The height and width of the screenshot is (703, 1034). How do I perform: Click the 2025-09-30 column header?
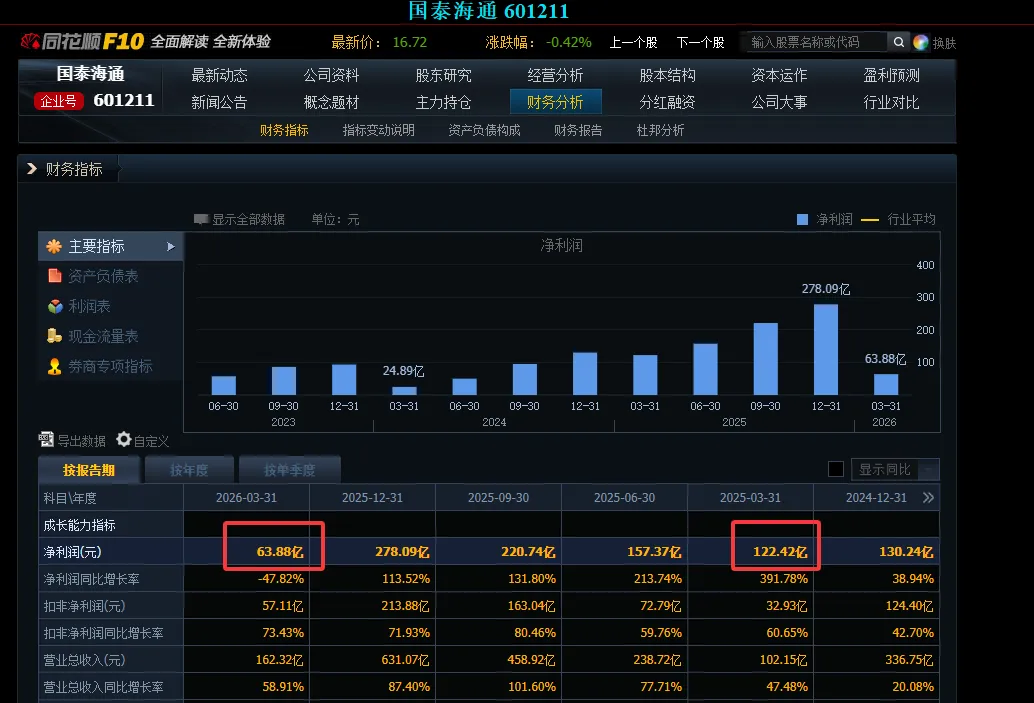tap(499, 498)
